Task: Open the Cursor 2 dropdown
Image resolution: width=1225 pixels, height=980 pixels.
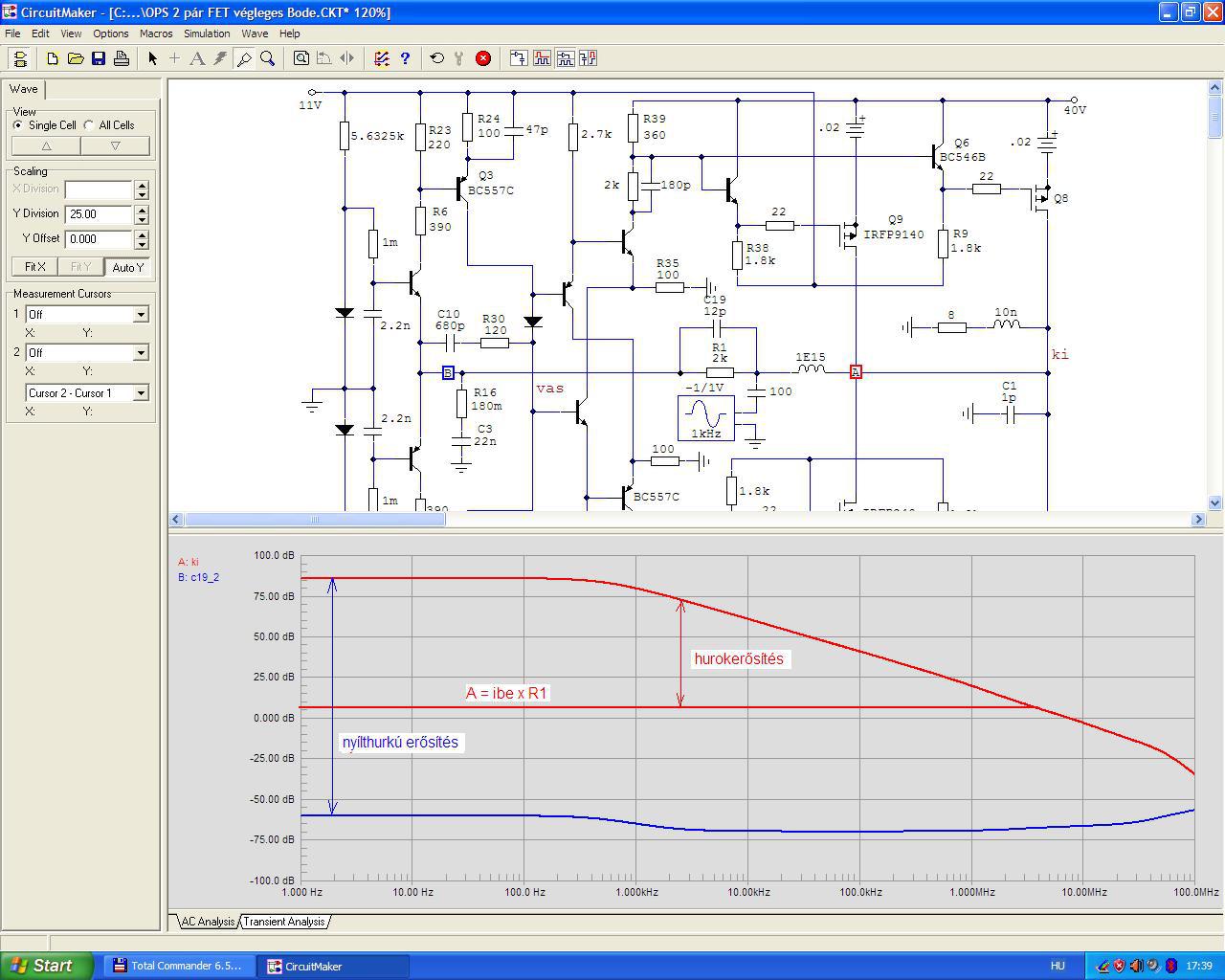Action: click(141, 353)
